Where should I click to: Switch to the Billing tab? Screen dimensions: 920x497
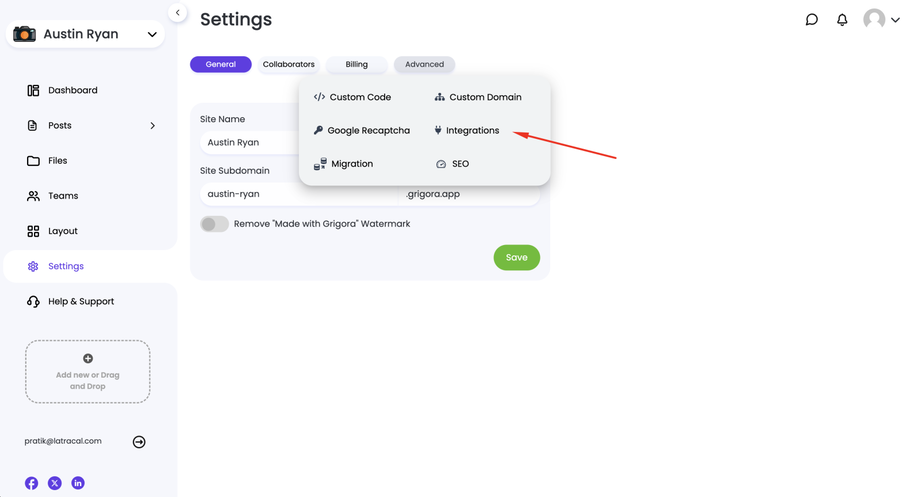coord(357,65)
